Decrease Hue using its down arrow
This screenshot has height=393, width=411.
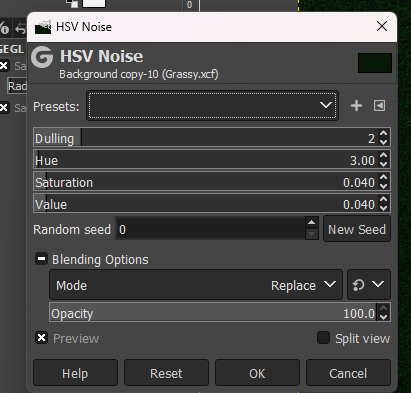pyautogui.click(x=384, y=164)
